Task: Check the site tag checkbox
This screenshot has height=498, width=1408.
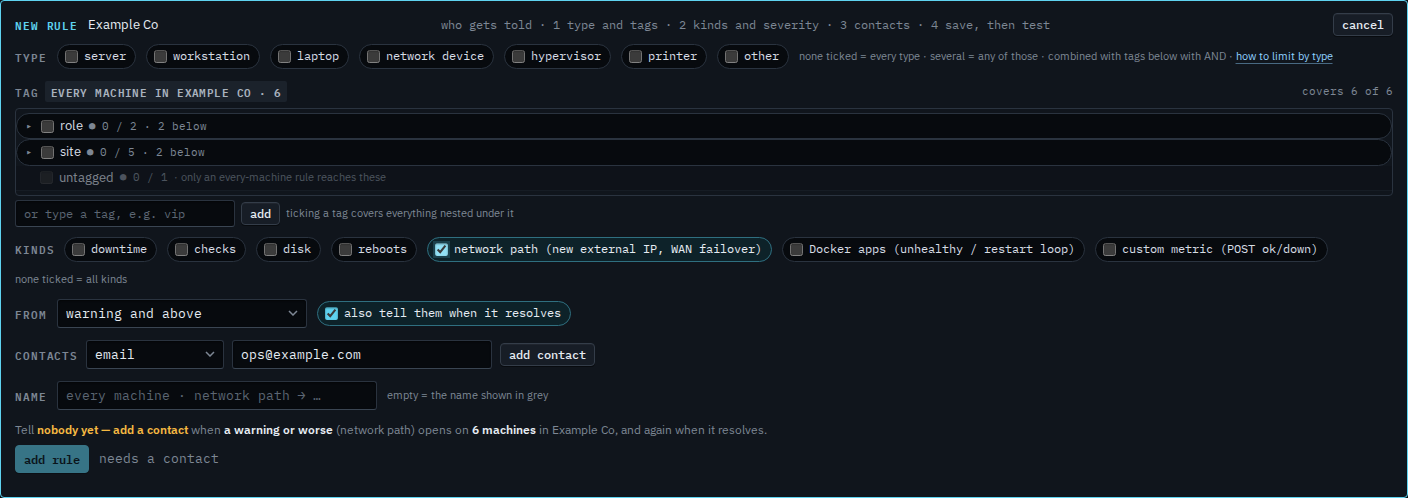Action: (47, 152)
